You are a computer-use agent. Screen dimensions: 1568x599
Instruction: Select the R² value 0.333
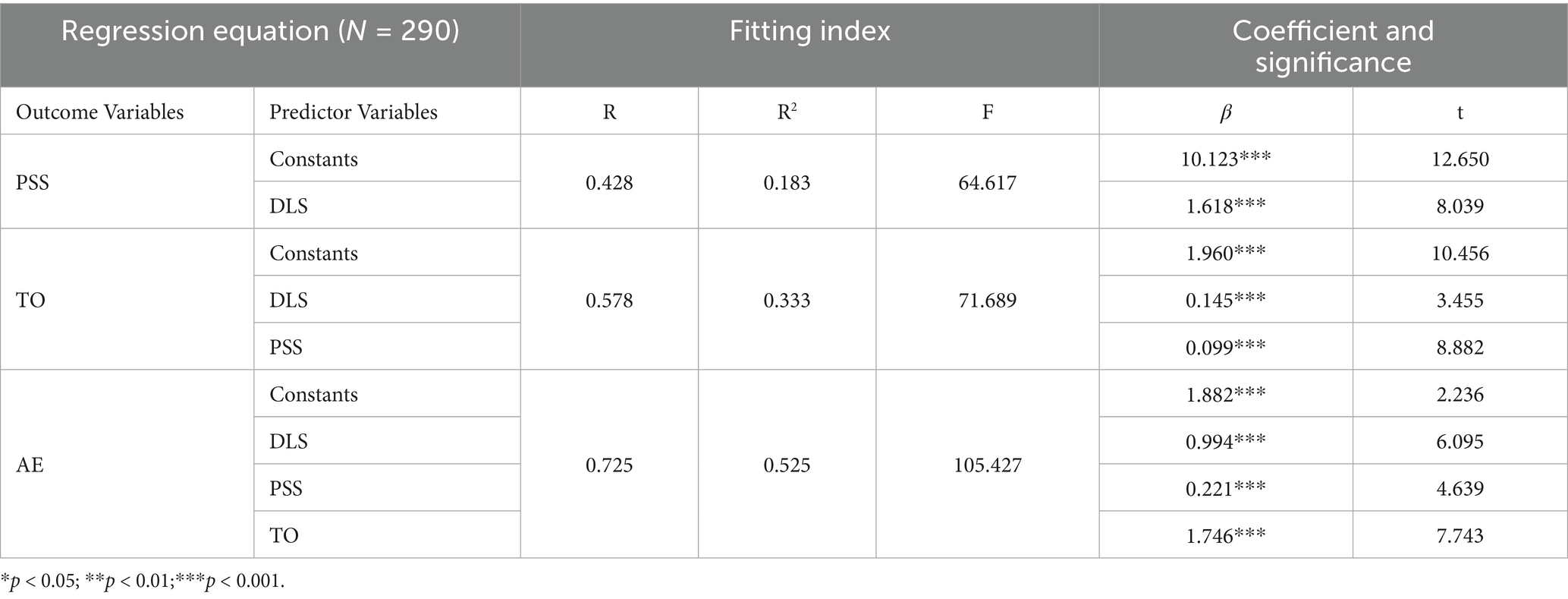tap(787, 301)
